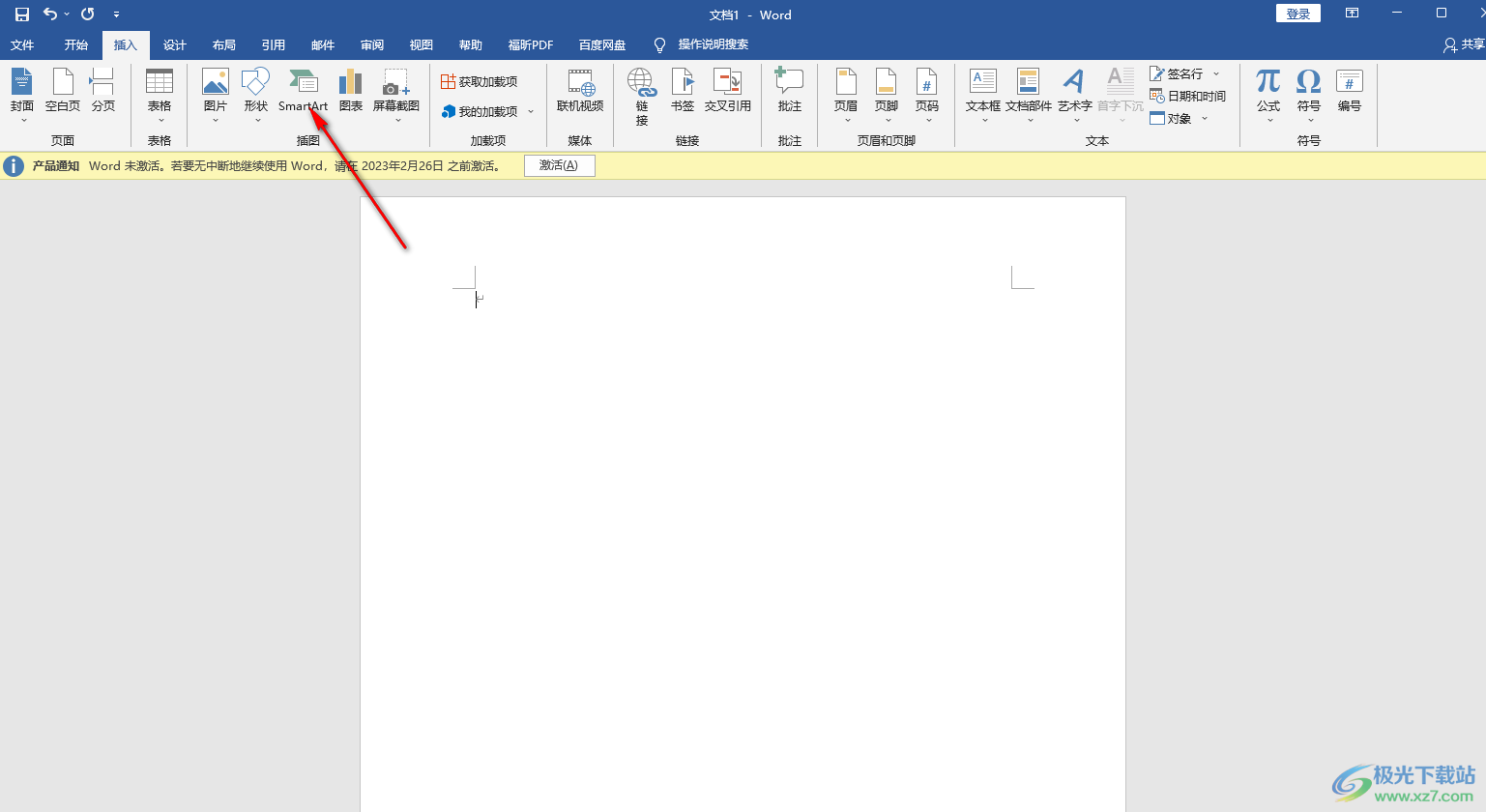
Task: Click the product notice info icon
Action: point(14,166)
